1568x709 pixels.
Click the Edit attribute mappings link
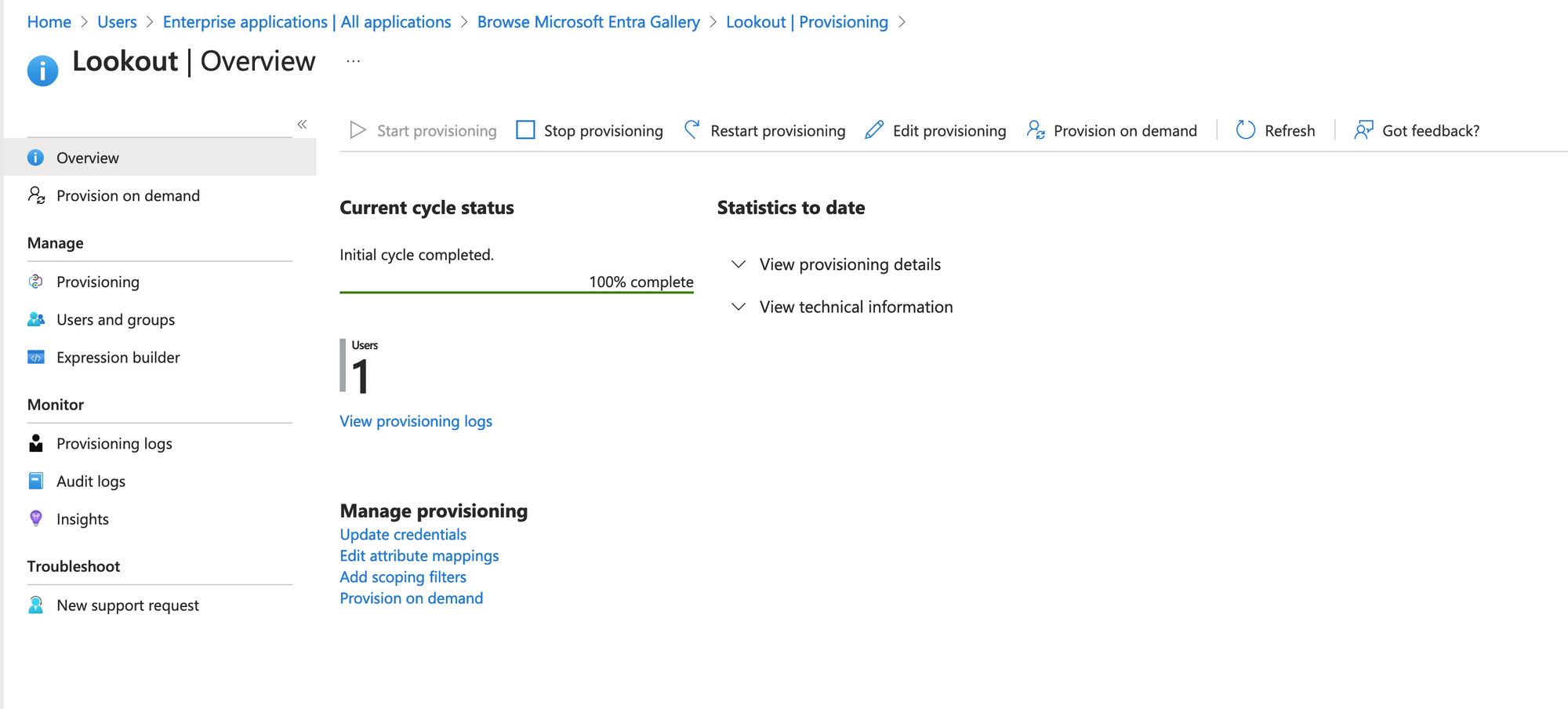click(419, 555)
